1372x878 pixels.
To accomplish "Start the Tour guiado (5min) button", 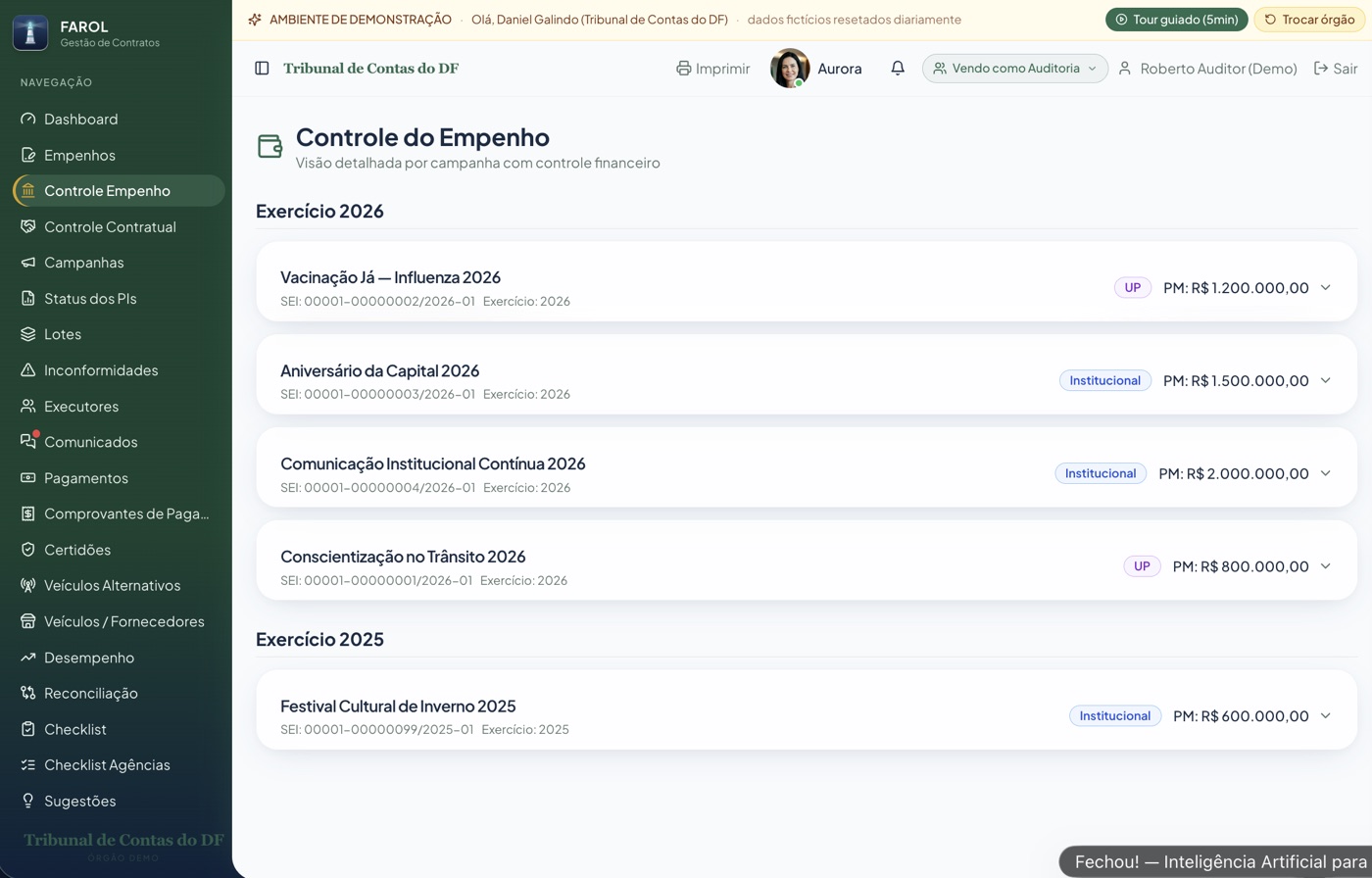I will [x=1177, y=20].
